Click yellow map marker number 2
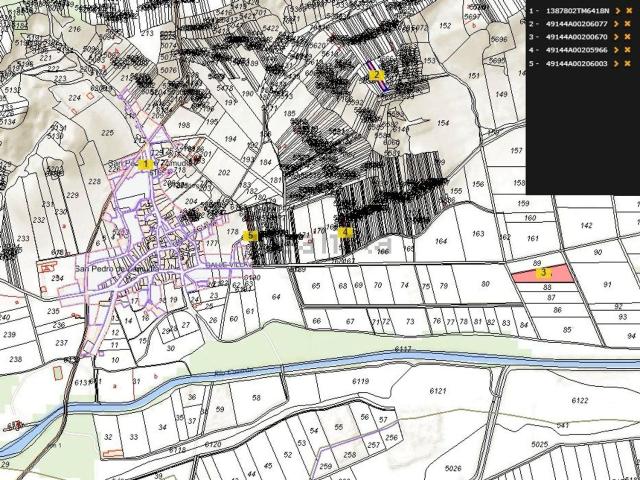 pos(376,75)
